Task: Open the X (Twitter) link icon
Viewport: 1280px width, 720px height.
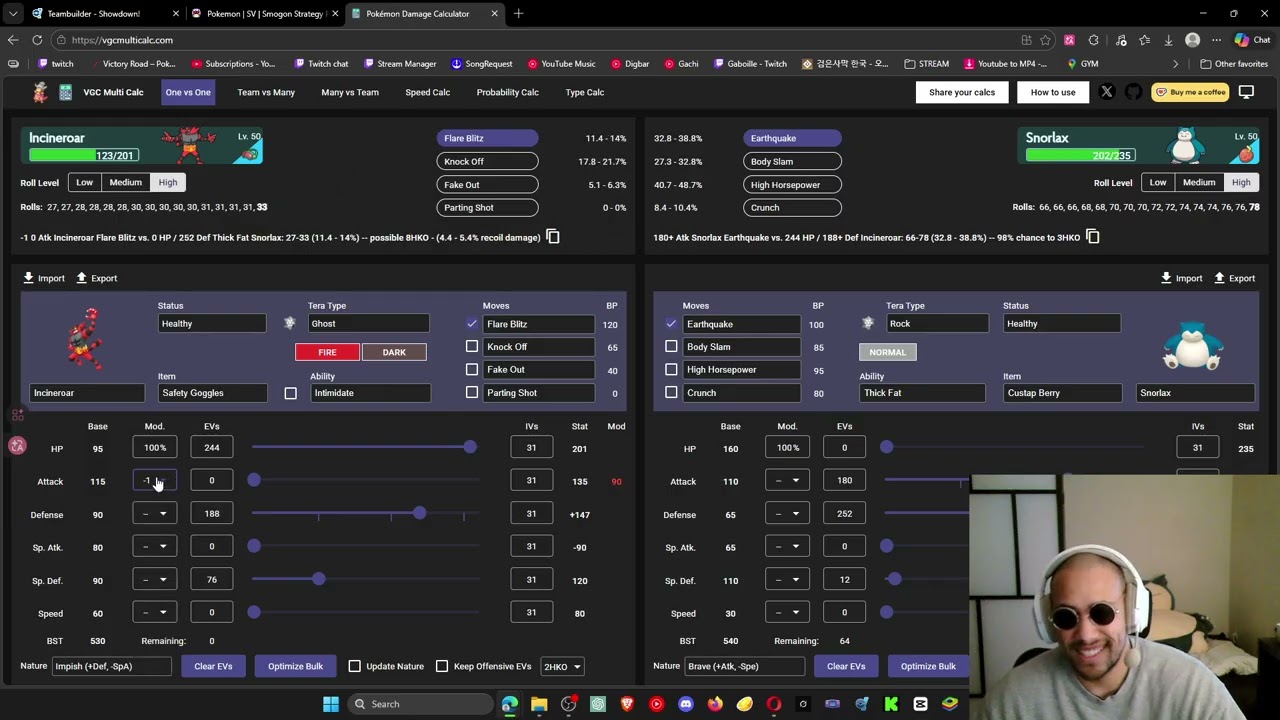Action: click(x=1106, y=92)
